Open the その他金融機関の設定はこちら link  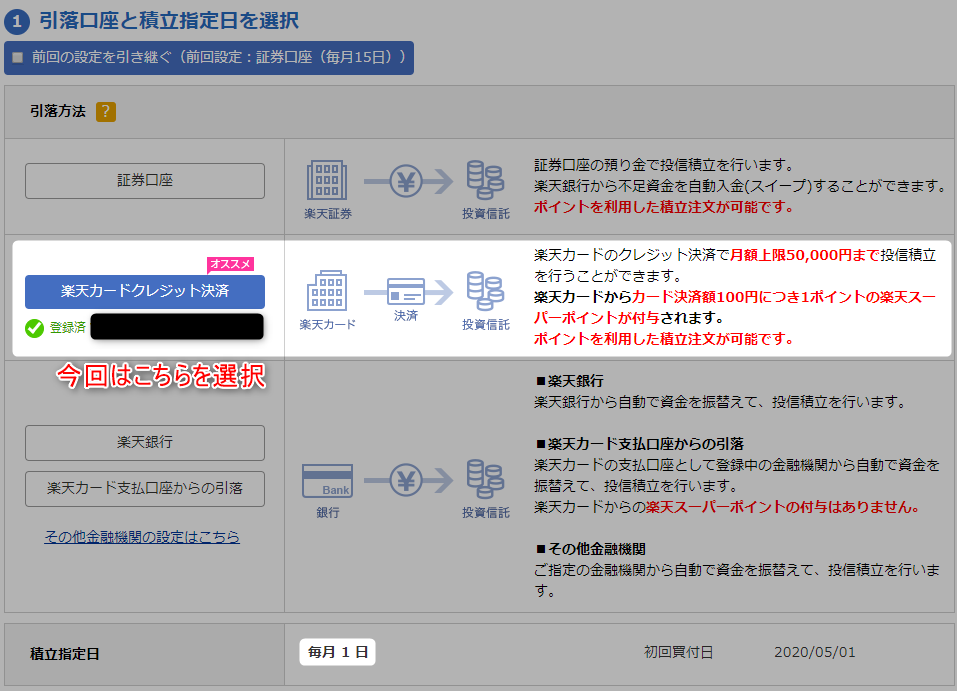(x=142, y=537)
